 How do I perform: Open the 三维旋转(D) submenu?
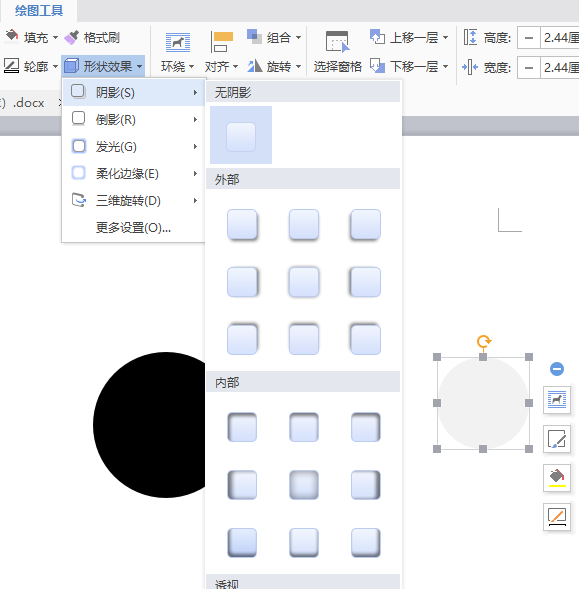tap(134, 201)
